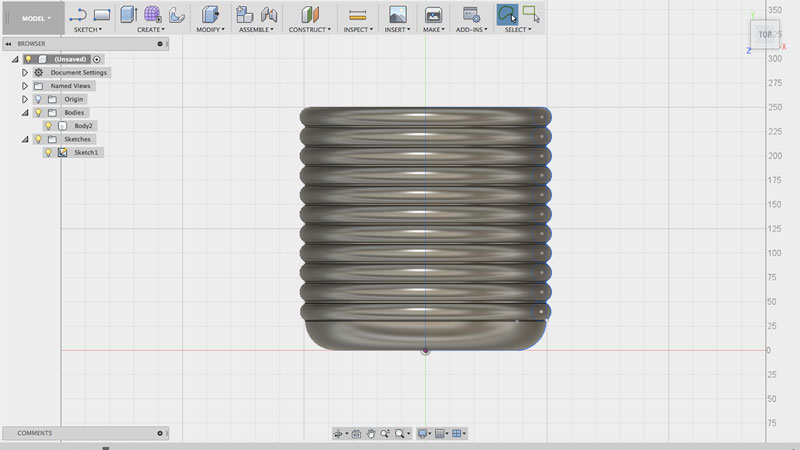Hide Body2 using its lightbulb
Image resolution: width=800 pixels, height=450 pixels.
point(48,126)
